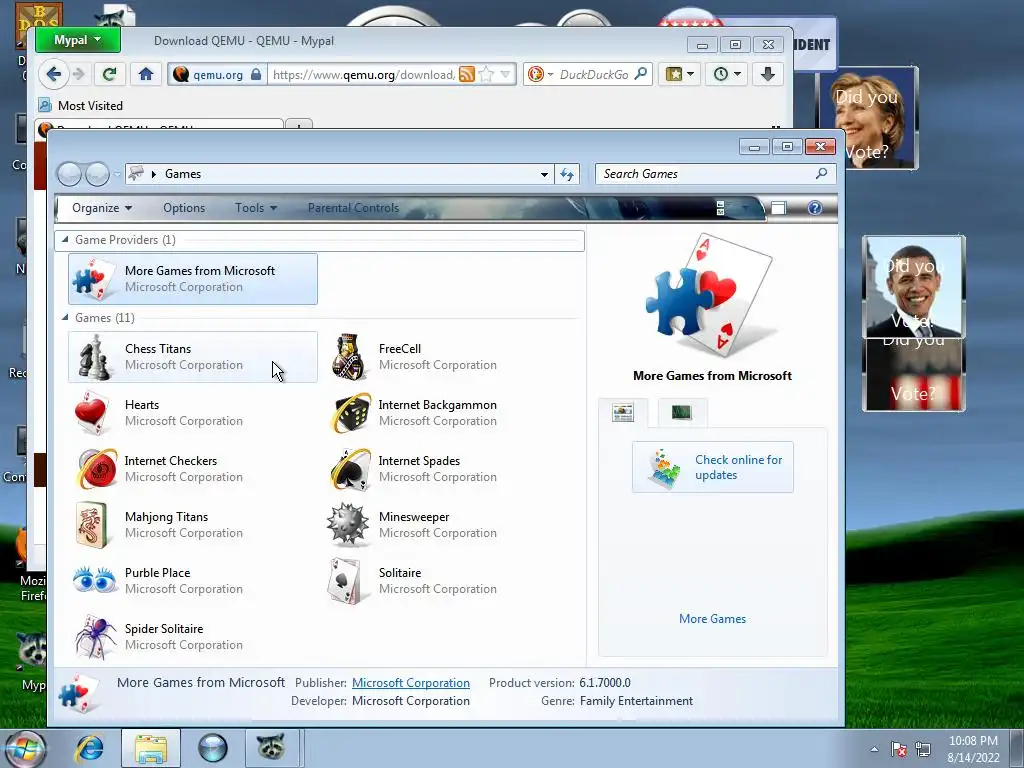Select the Mahjong Titans tile icon
The width and height of the screenshot is (1024, 768).
[x=91, y=525]
